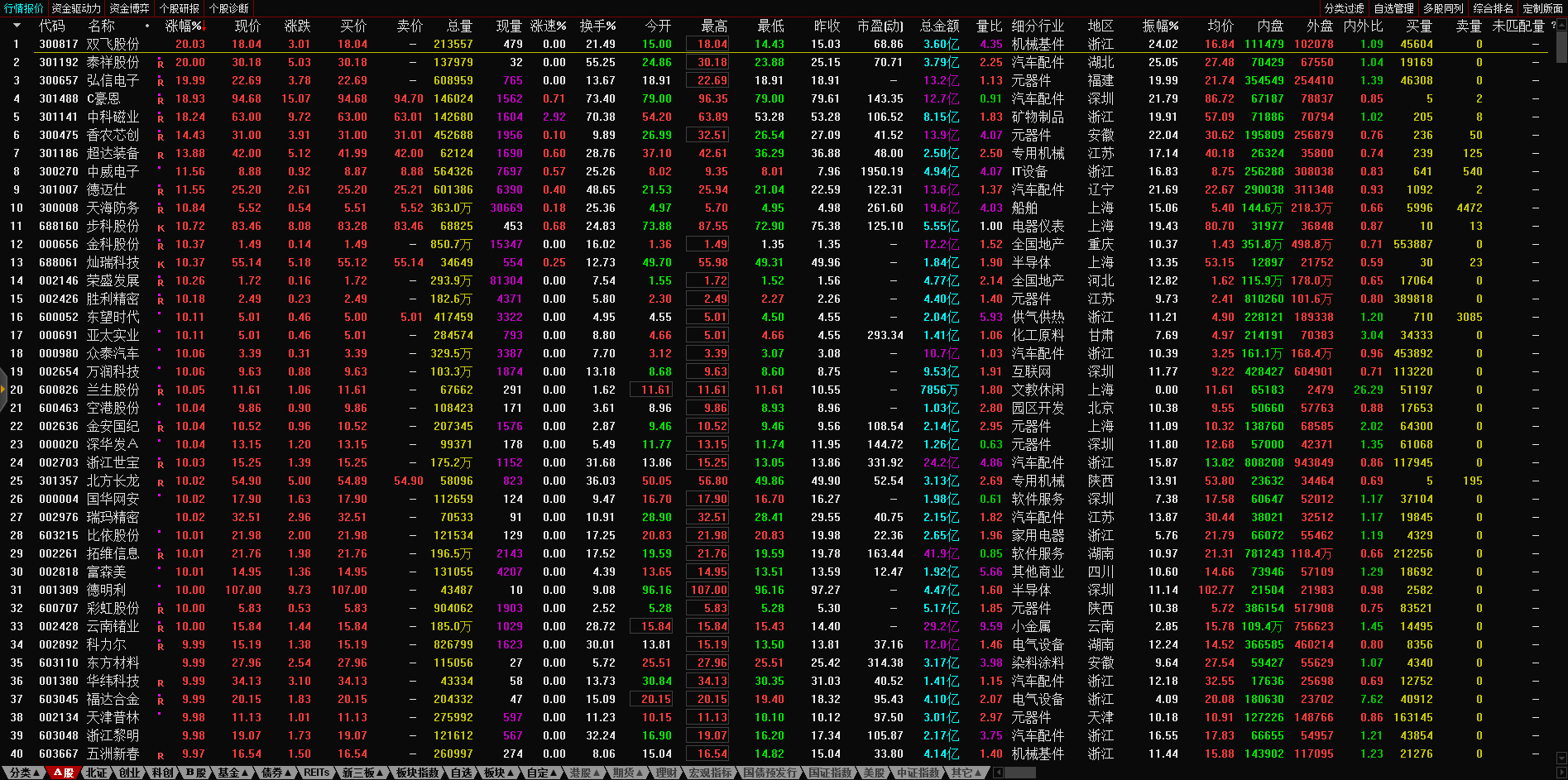Click the dot marker next to 名称 header

[147, 26]
